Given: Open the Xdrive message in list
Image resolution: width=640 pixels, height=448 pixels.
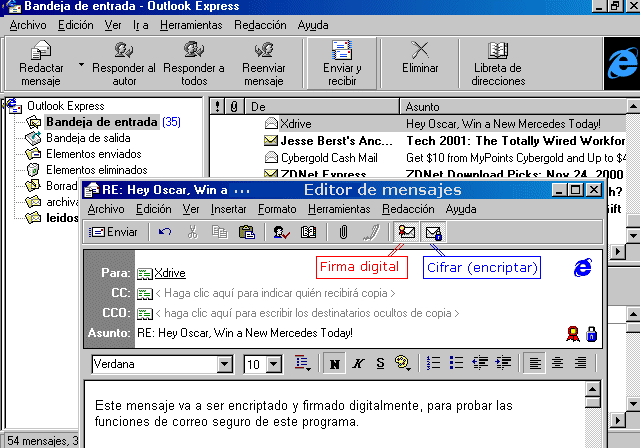Looking at the screenshot, I should (x=418, y=124).
